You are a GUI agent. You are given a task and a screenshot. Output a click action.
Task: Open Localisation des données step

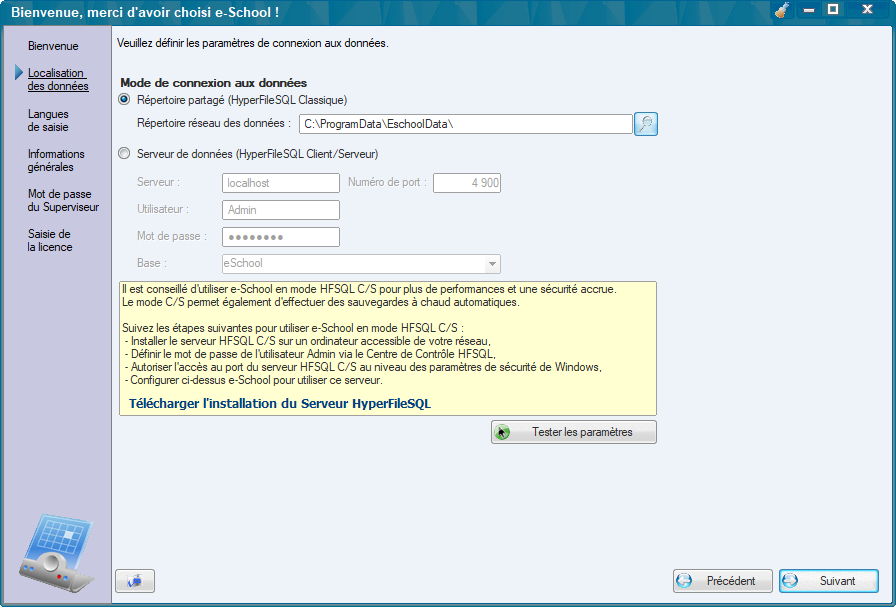58,79
